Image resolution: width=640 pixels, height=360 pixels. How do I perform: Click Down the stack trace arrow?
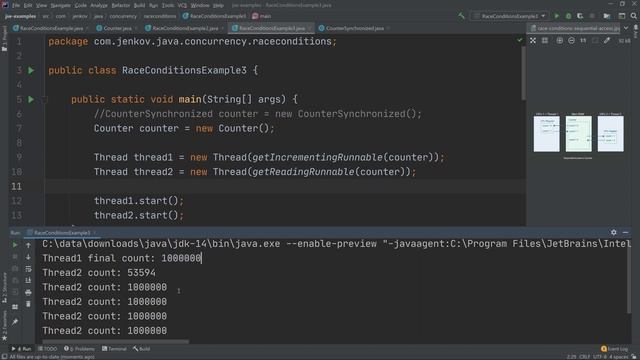coord(28,257)
